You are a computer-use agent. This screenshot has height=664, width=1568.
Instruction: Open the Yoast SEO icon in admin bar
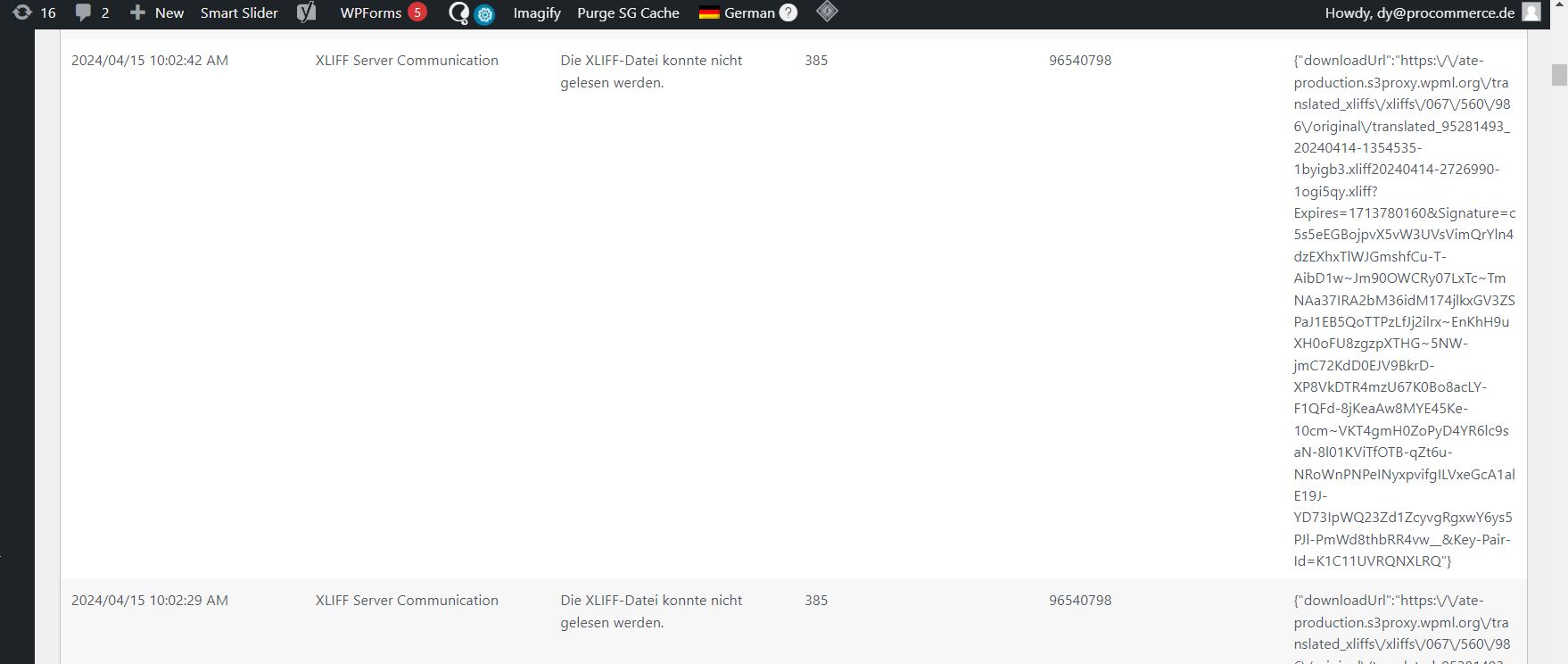click(x=307, y=12)
